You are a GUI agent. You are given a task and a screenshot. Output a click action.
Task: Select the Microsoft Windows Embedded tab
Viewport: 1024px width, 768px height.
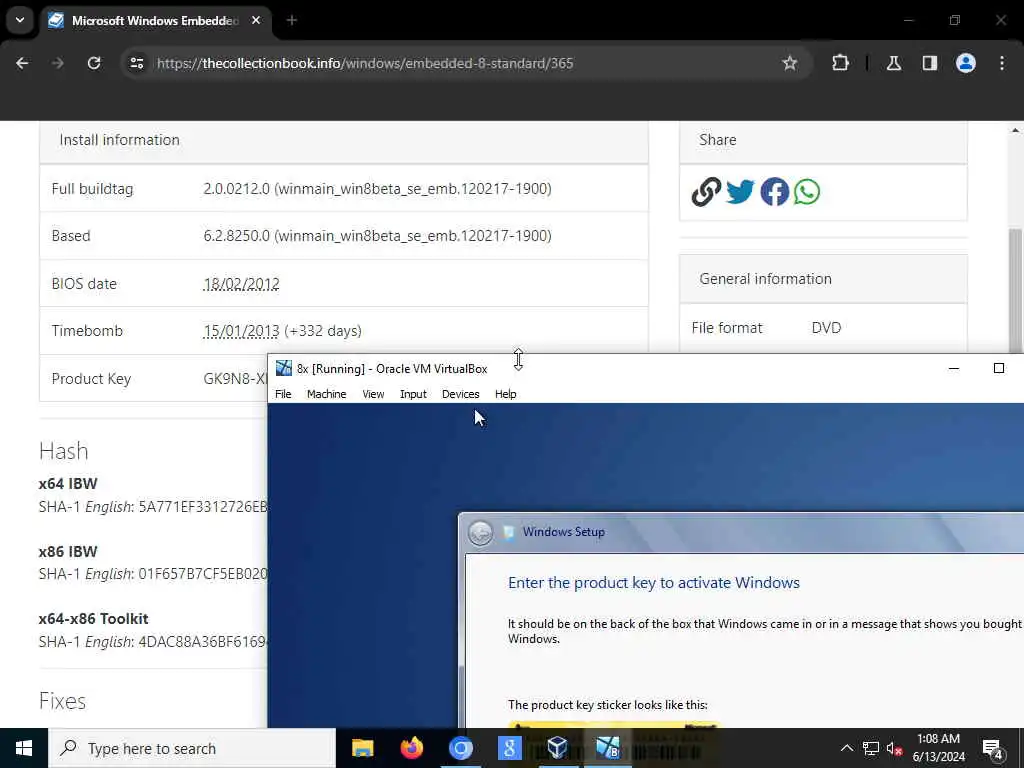[x=155, y=20]
